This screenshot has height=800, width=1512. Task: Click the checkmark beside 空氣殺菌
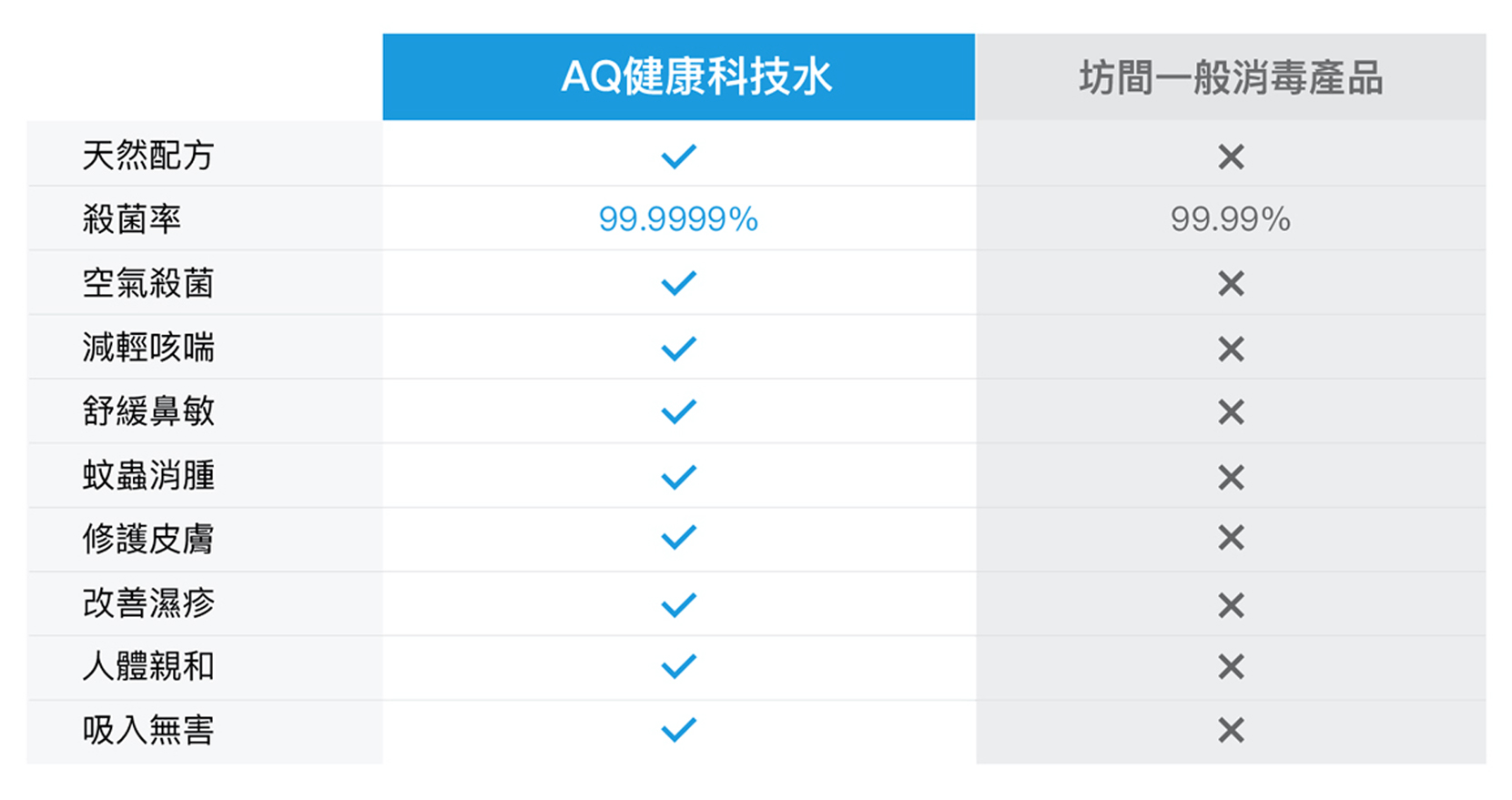click(678, 283)
